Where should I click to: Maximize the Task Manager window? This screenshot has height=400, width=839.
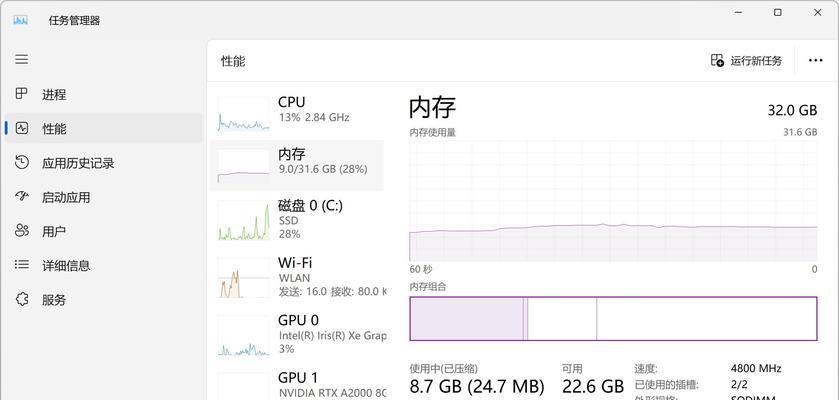click(x=778, y=12)
